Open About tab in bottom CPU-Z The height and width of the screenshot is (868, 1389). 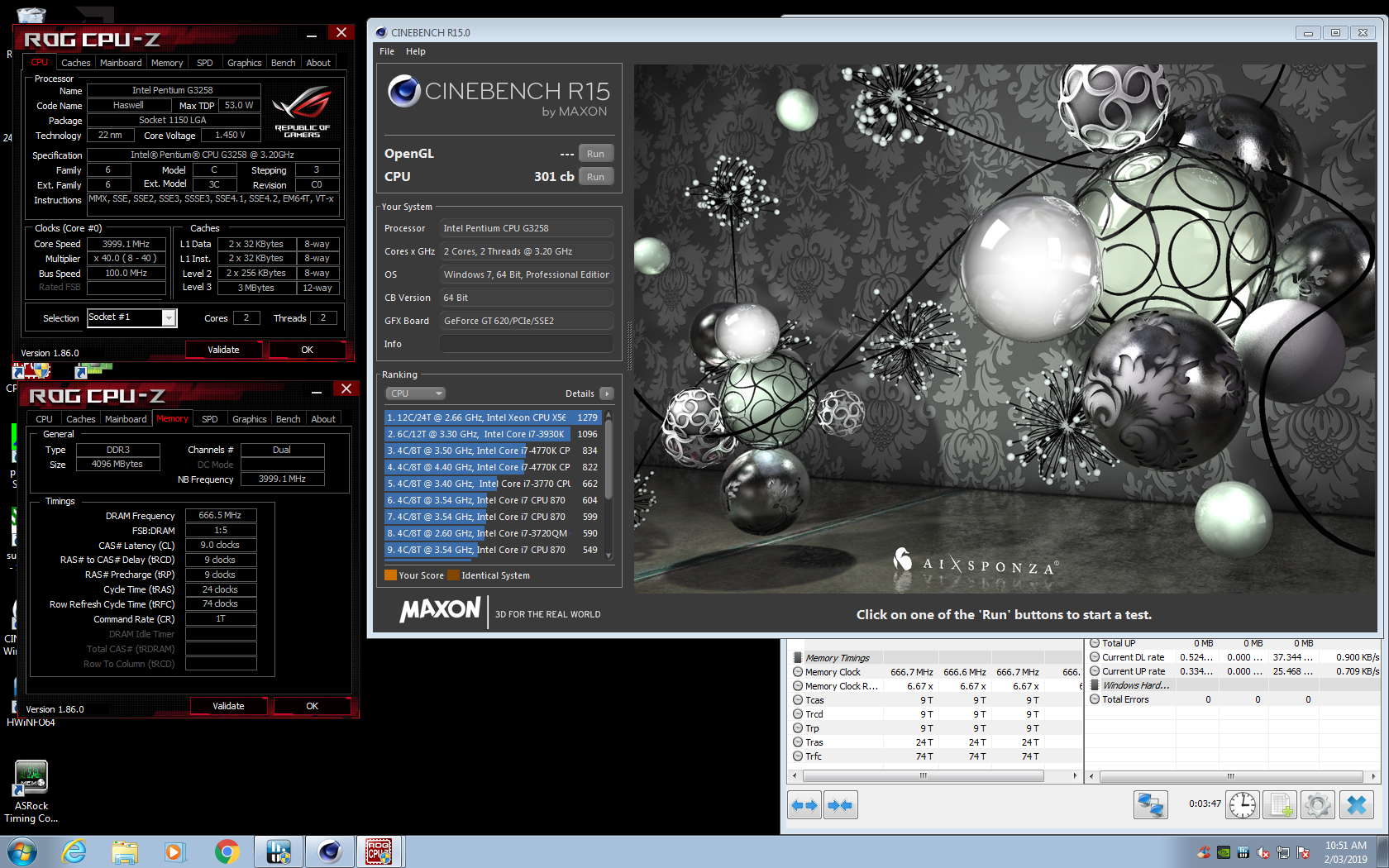(323, 419)
